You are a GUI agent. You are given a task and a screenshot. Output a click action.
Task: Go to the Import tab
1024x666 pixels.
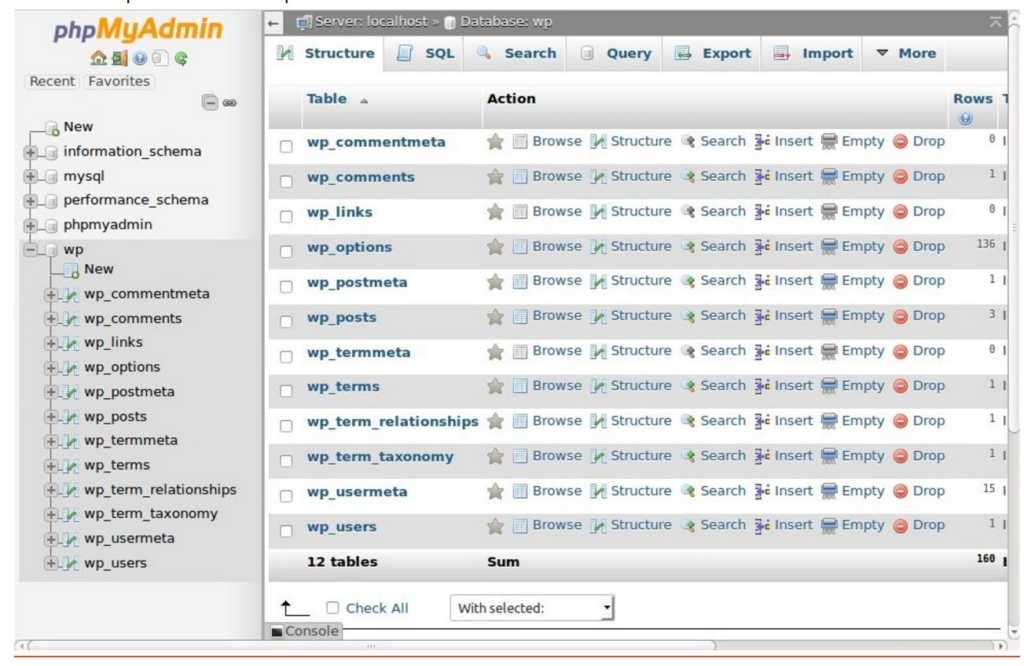[x=813, y=53]
